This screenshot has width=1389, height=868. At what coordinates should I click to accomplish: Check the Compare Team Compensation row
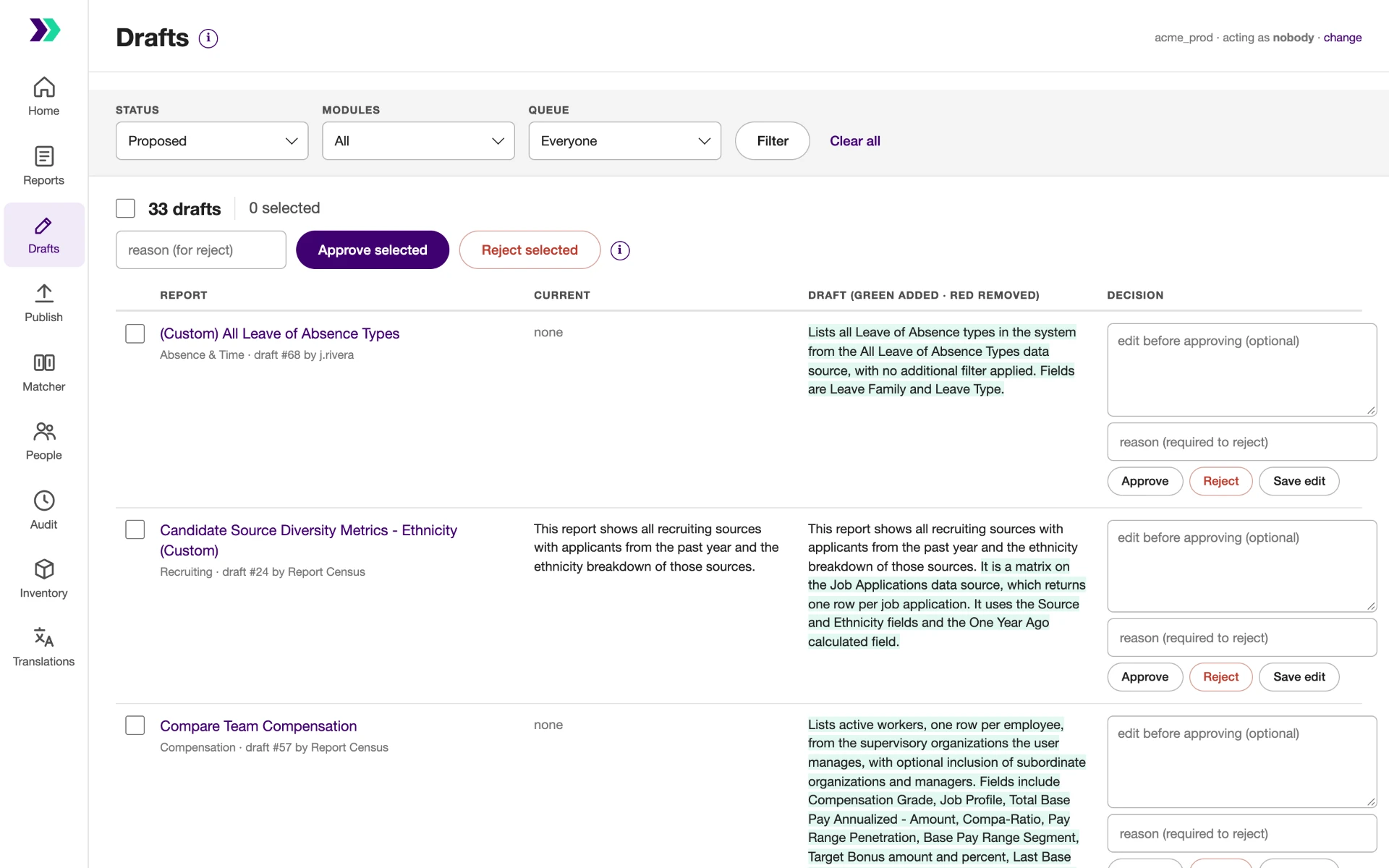135,726
